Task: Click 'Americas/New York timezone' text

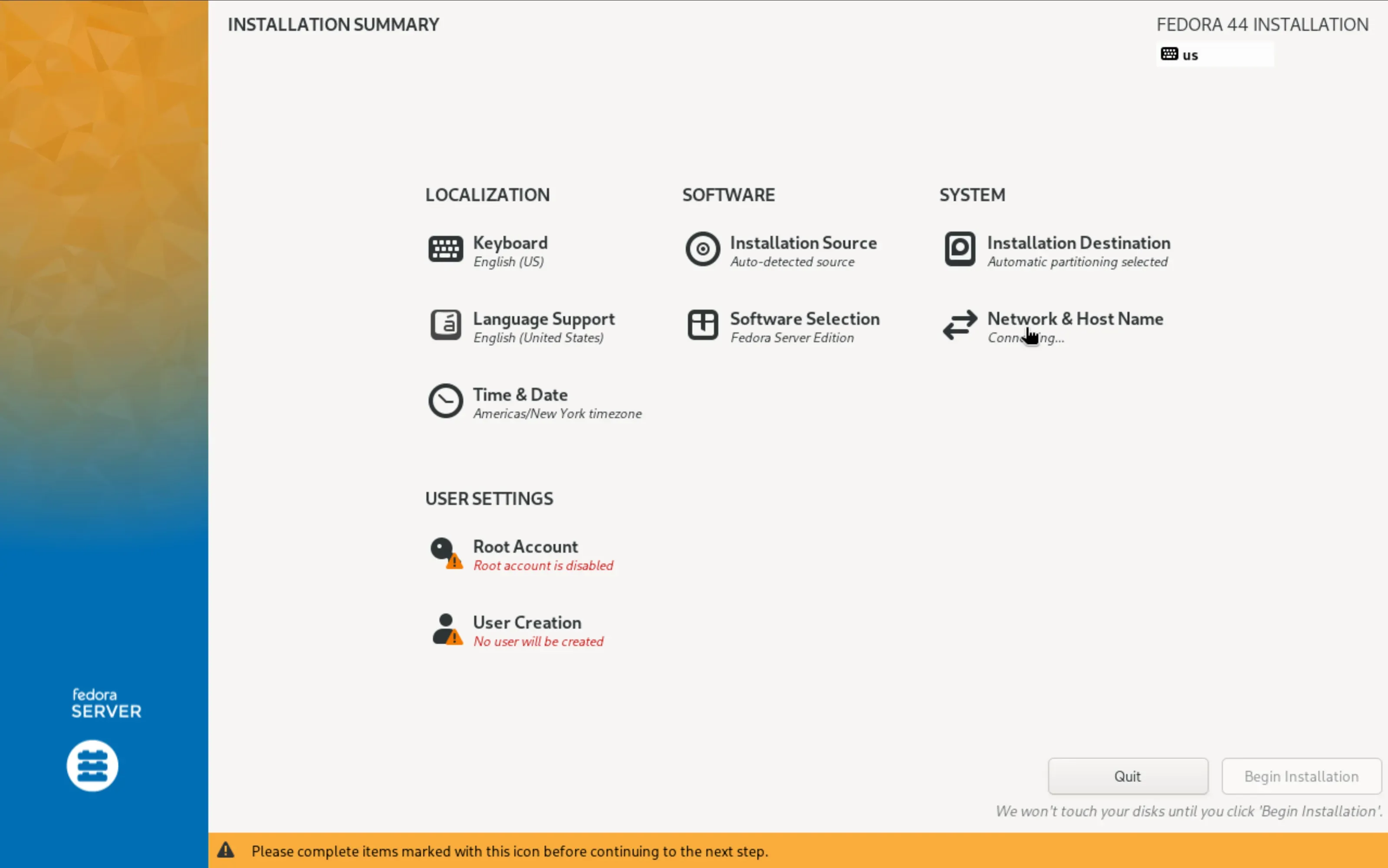Action: point(557,413)
